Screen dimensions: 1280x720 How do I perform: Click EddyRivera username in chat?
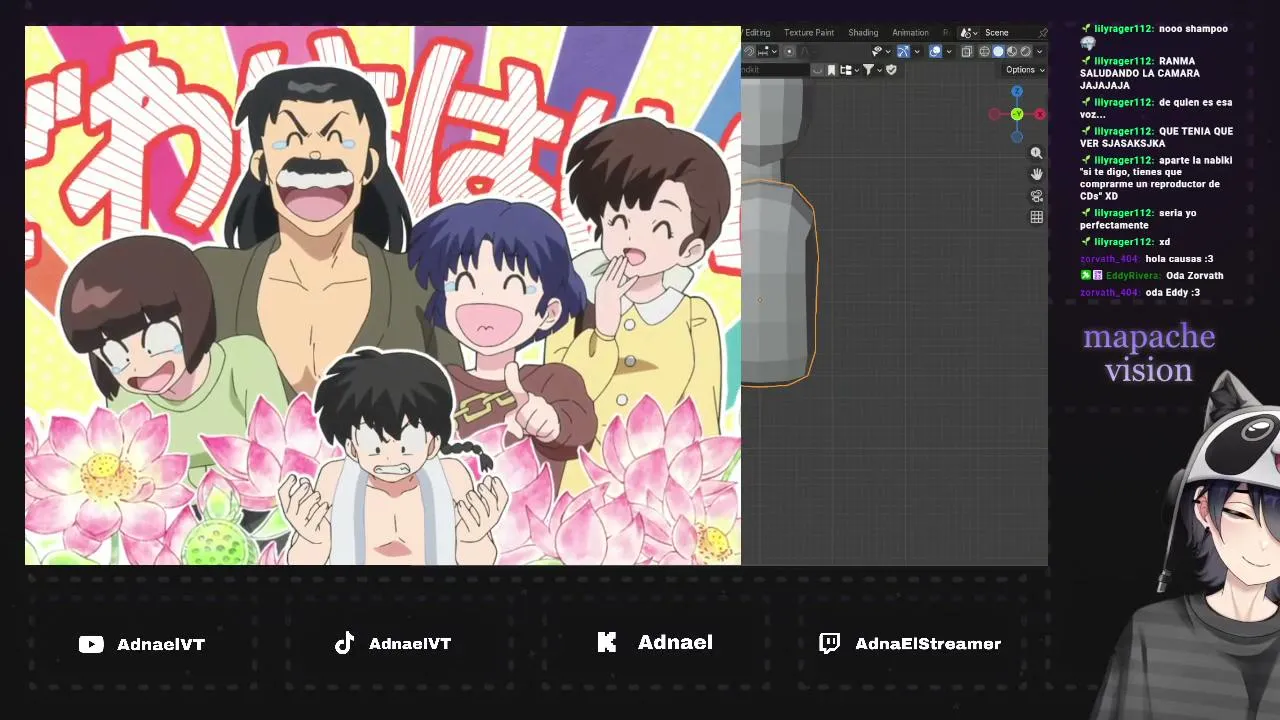tap(1132, 275)
